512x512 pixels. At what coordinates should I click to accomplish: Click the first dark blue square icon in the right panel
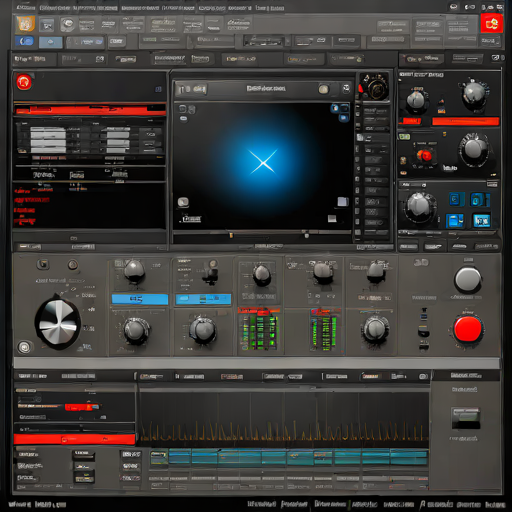[x=456, y=199]
